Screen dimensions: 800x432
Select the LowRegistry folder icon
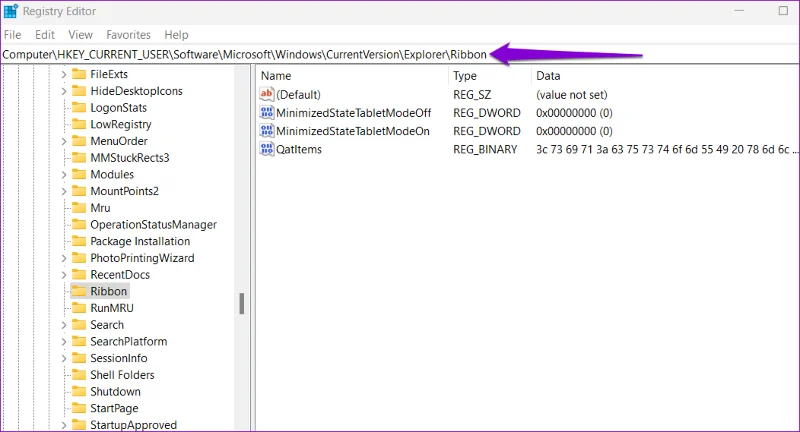tap(79, 124)
